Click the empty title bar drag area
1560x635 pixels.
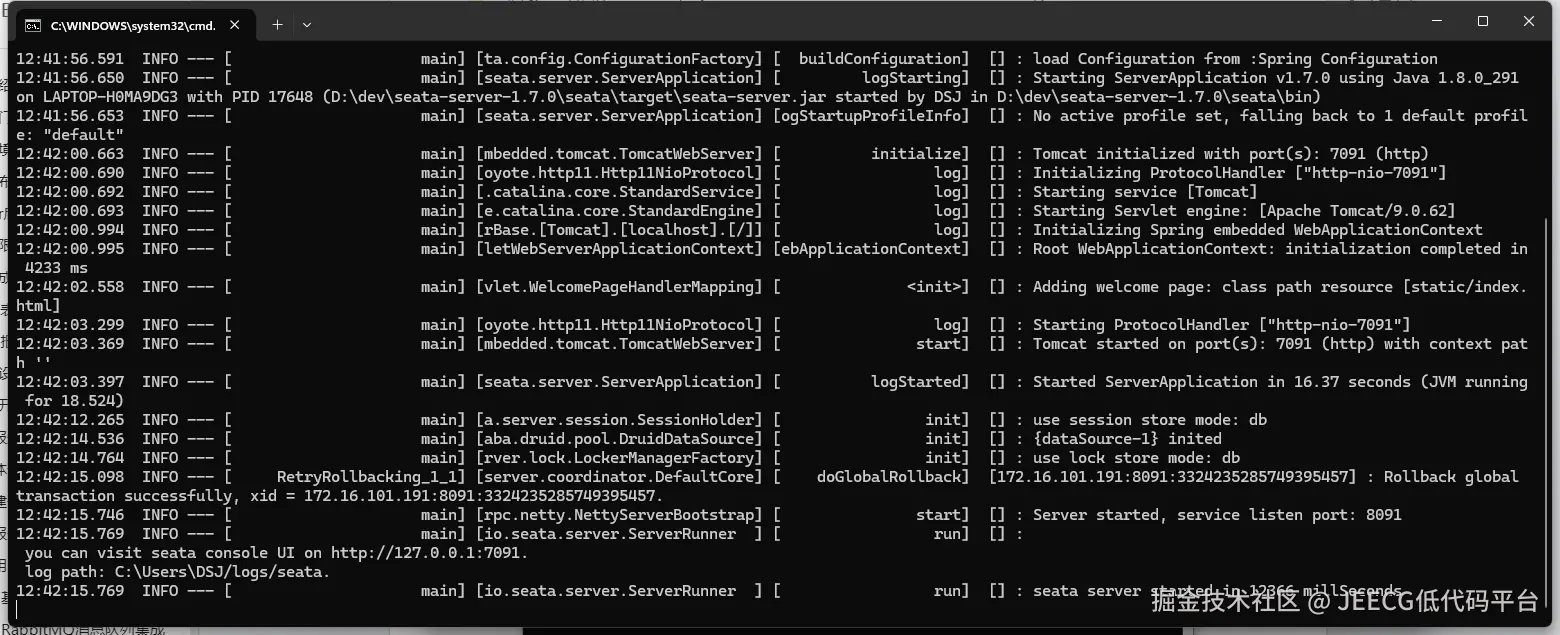point(850,23)
